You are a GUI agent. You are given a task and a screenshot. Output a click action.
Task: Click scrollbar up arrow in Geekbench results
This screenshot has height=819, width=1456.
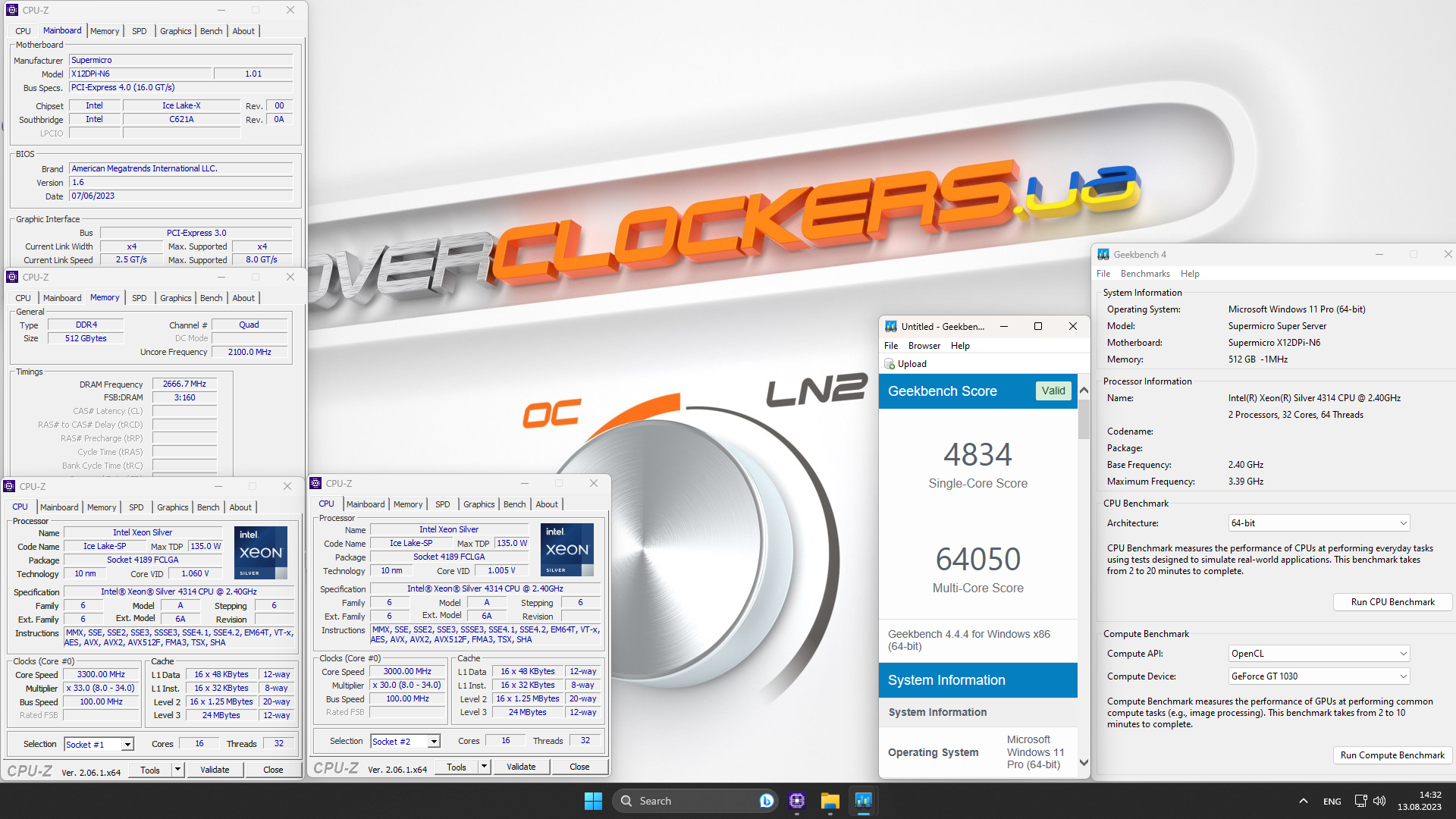1084,391
